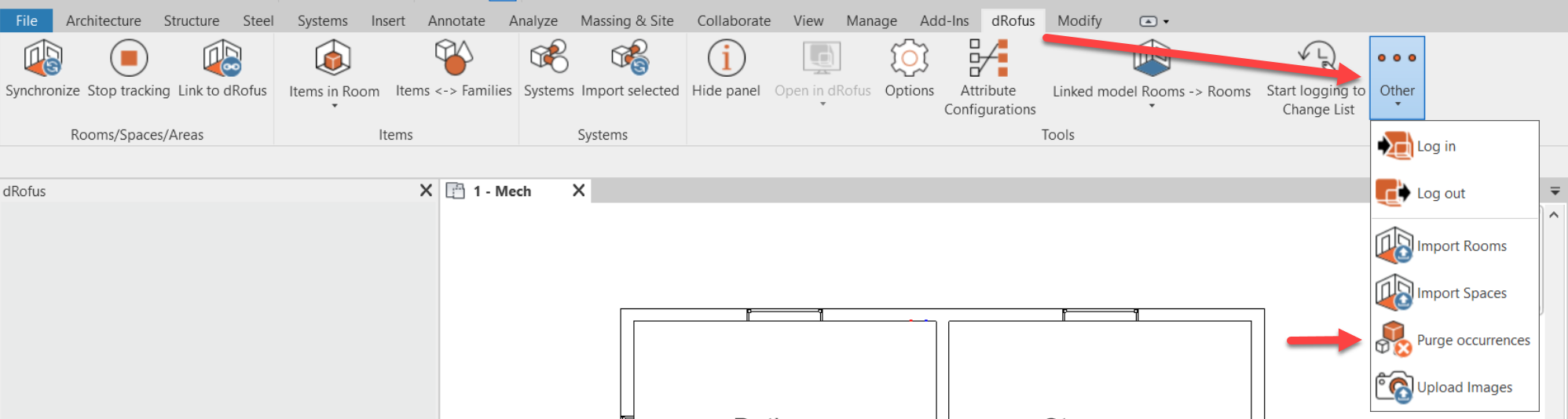Screen dimensions: 1568x419
Task: Expand the Open in dRofus dropdown arrow
Action: 822,104
